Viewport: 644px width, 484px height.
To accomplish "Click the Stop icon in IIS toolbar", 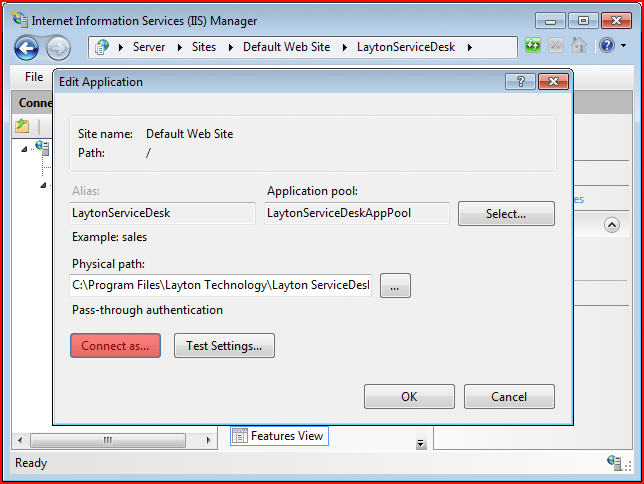I will click(556, 45).
